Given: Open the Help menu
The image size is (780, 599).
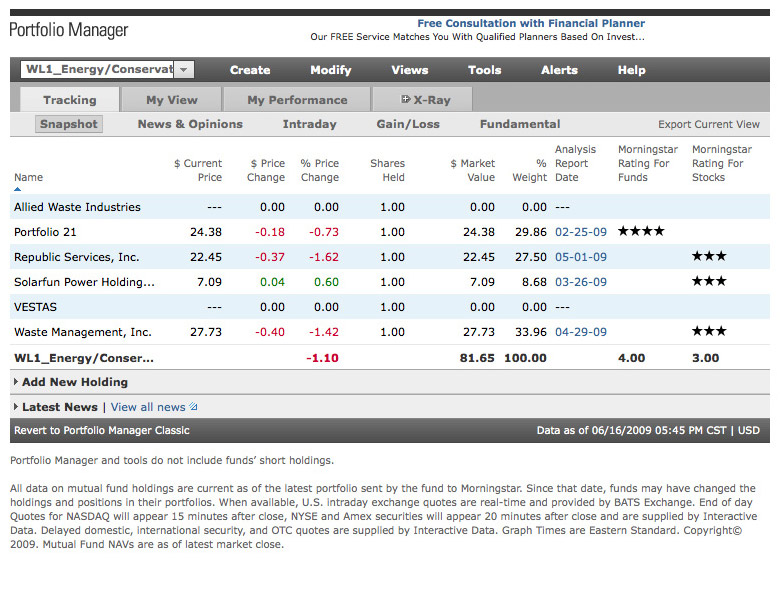Looking at the screenshot, I should coord(631,70).
